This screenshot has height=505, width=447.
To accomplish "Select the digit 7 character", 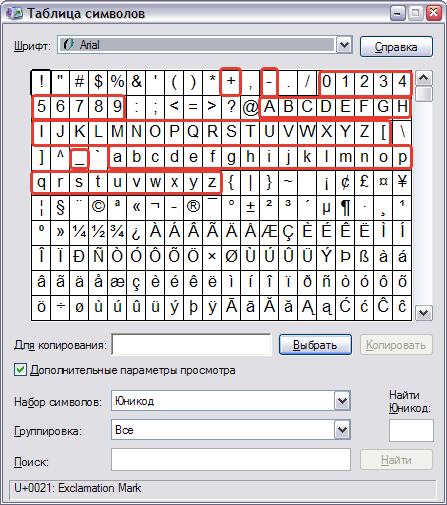I will click(79, 107).
